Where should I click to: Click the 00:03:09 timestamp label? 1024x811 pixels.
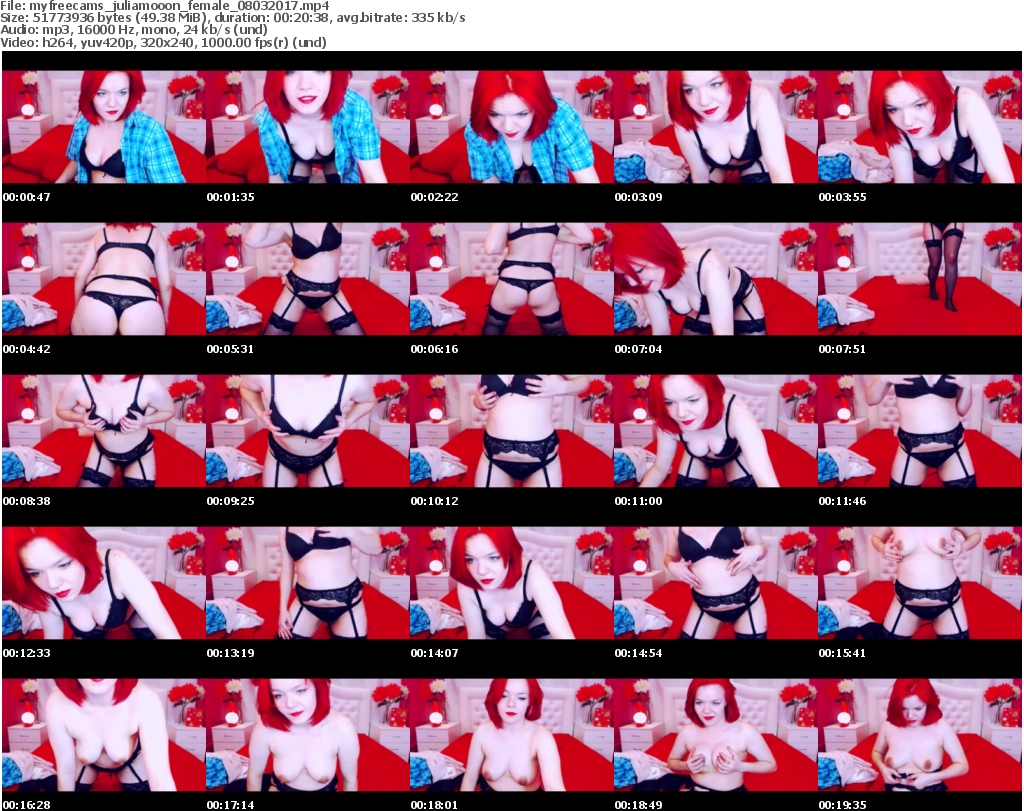(638, 197)
